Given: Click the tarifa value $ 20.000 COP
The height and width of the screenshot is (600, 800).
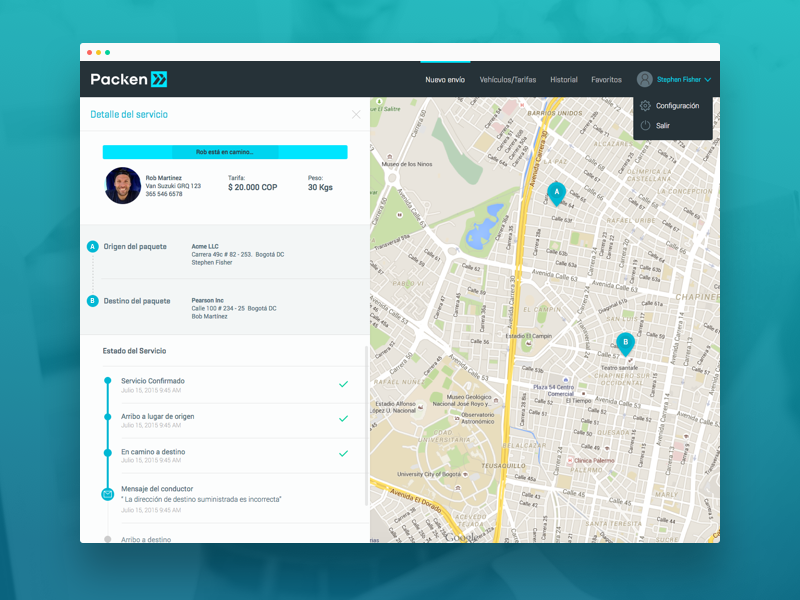Looking at the screenshot, I should (253, 187).
